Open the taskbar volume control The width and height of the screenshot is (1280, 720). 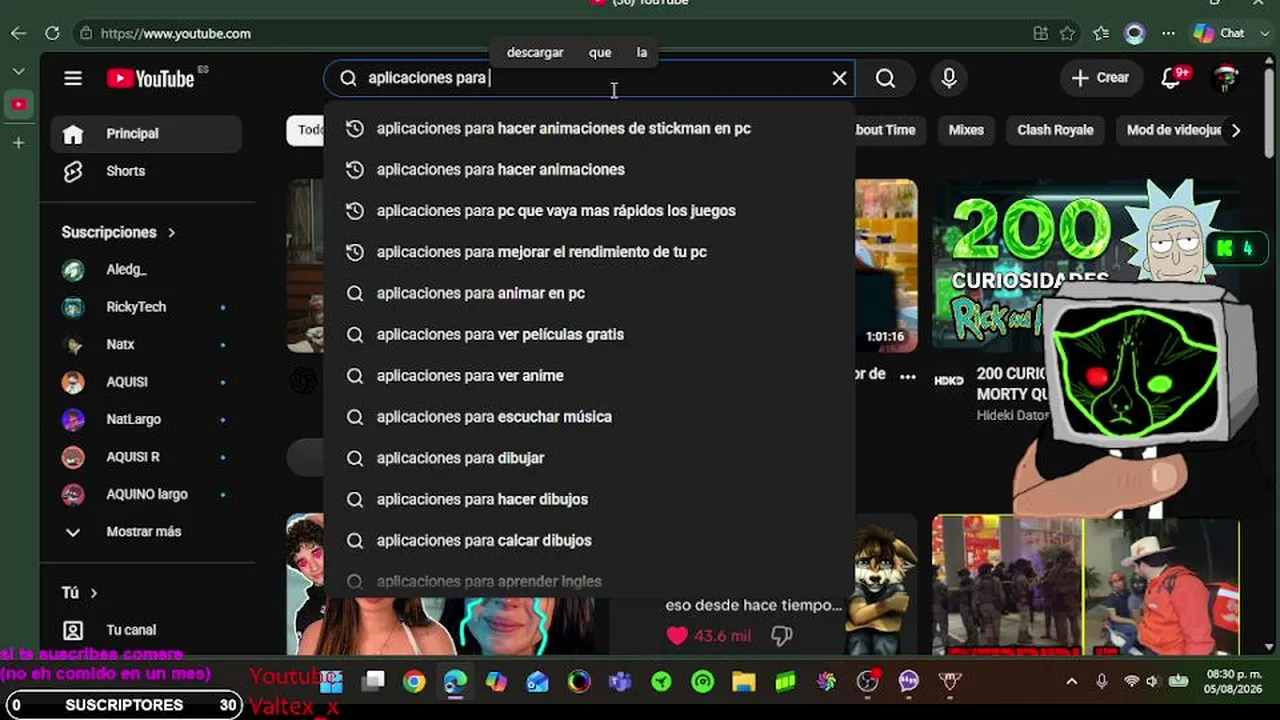click(x=1152, y=682)
